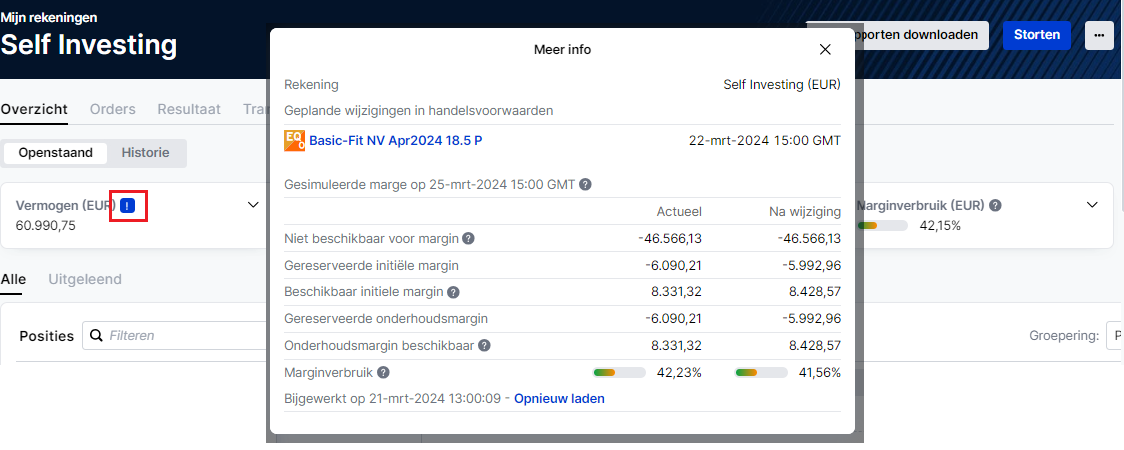
Task: Click help icon for Onderhoudsmargin beschikbaar
Action: click(x=484, y=346)
